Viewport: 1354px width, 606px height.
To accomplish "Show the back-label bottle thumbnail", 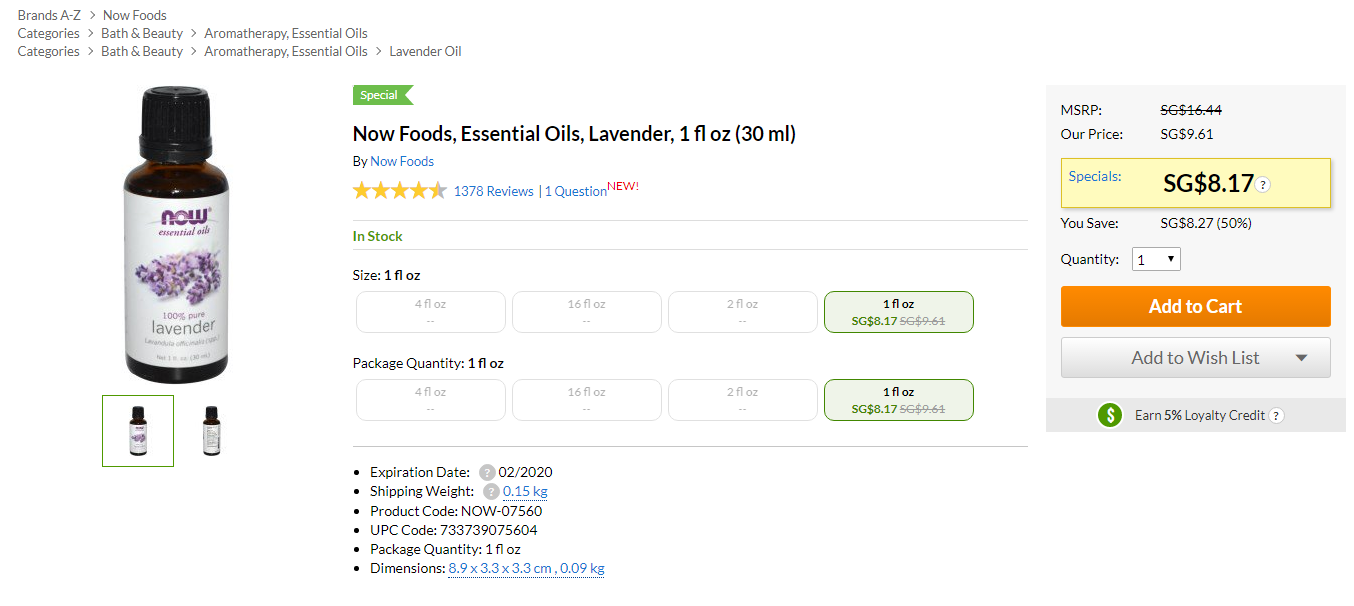I will pos(210,431).
